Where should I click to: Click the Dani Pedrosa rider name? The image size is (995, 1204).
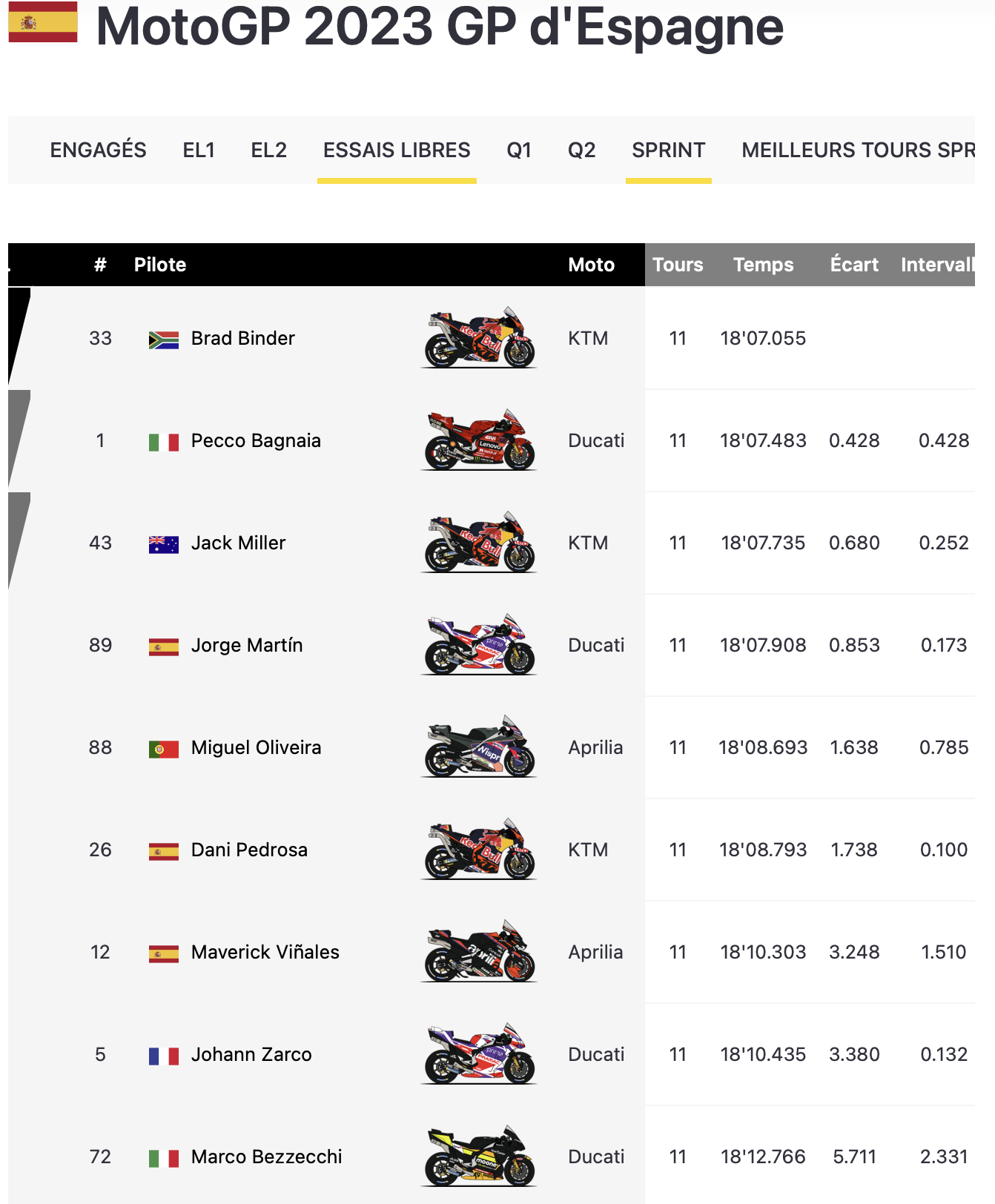pos(249,850)
